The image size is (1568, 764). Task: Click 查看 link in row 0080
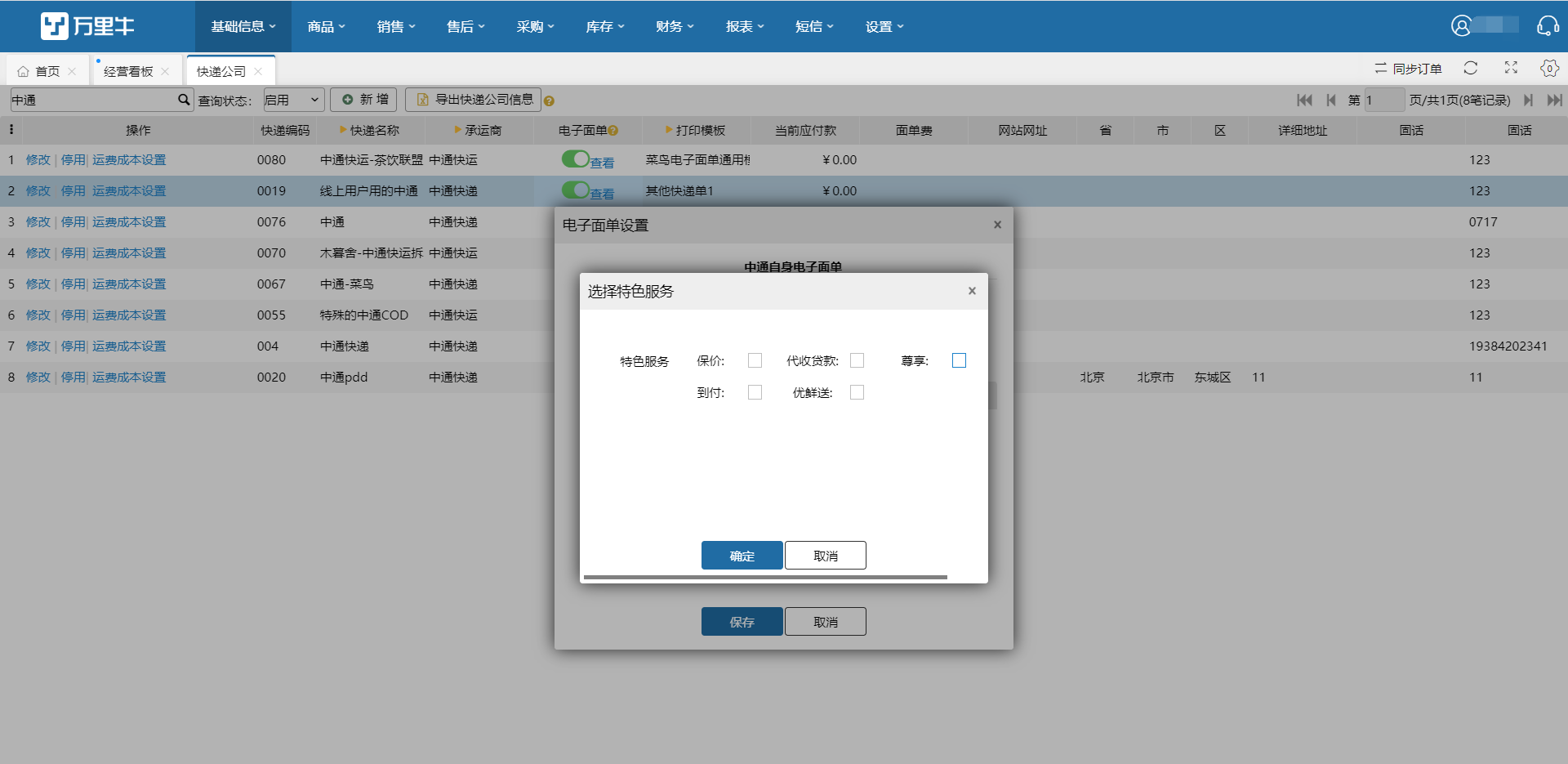click(x=602, y=163)
